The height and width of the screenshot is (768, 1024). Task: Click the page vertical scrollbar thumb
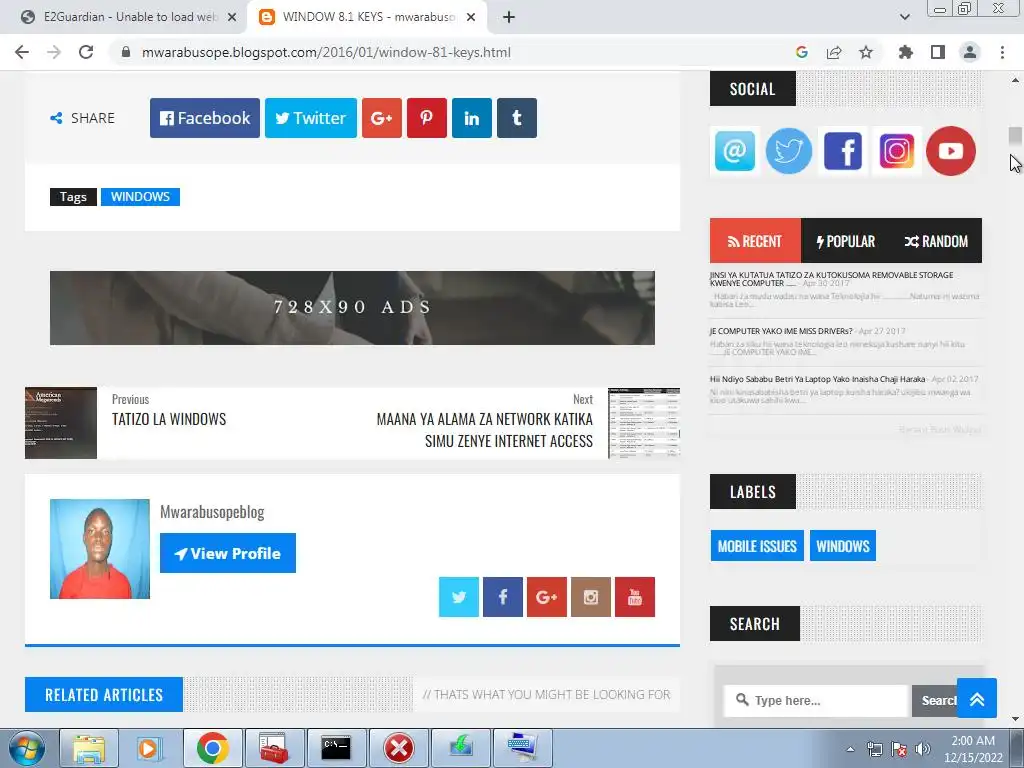pos(1015,137)
